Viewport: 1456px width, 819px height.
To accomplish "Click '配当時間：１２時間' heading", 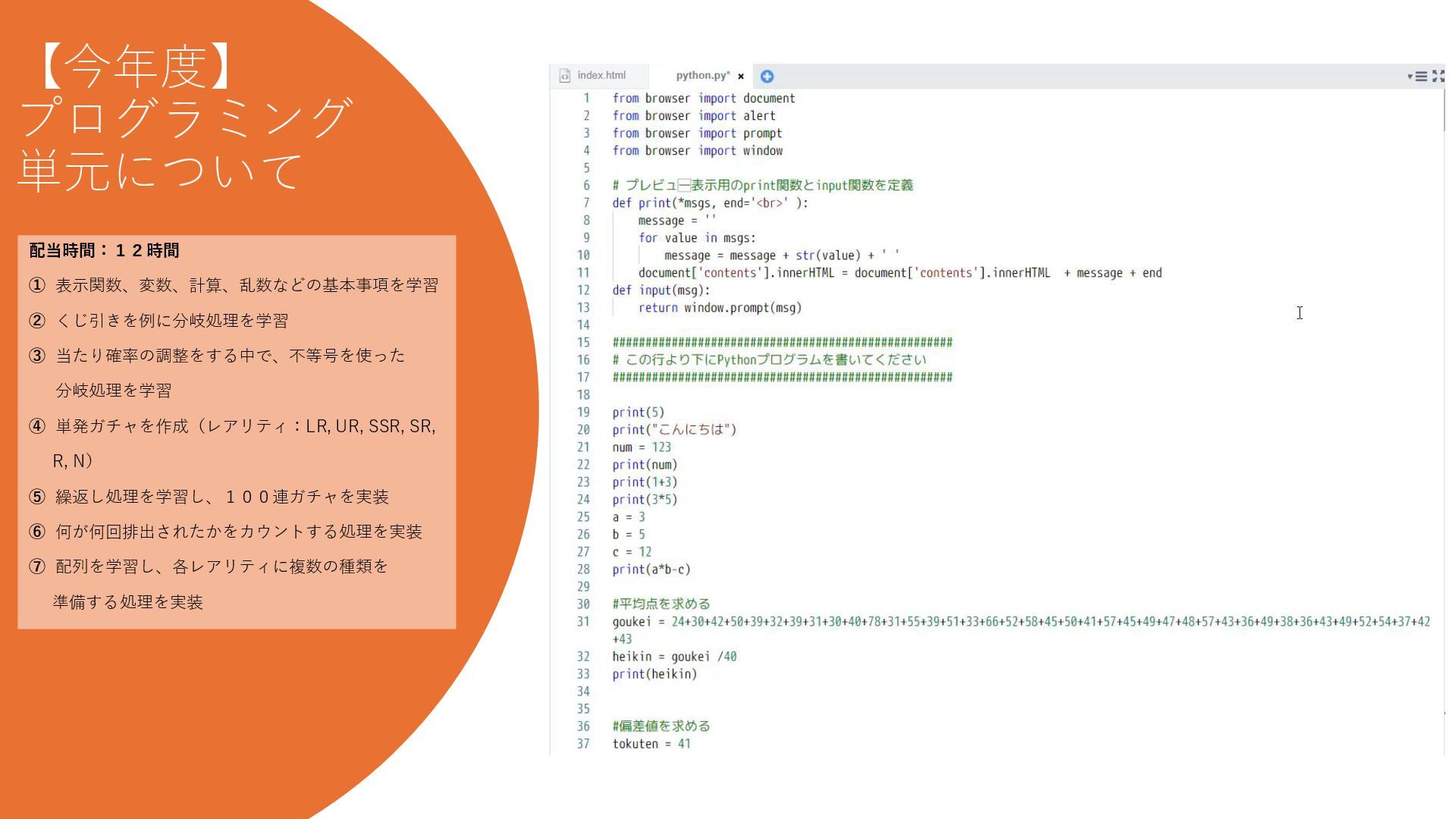I will coord(104,250).
